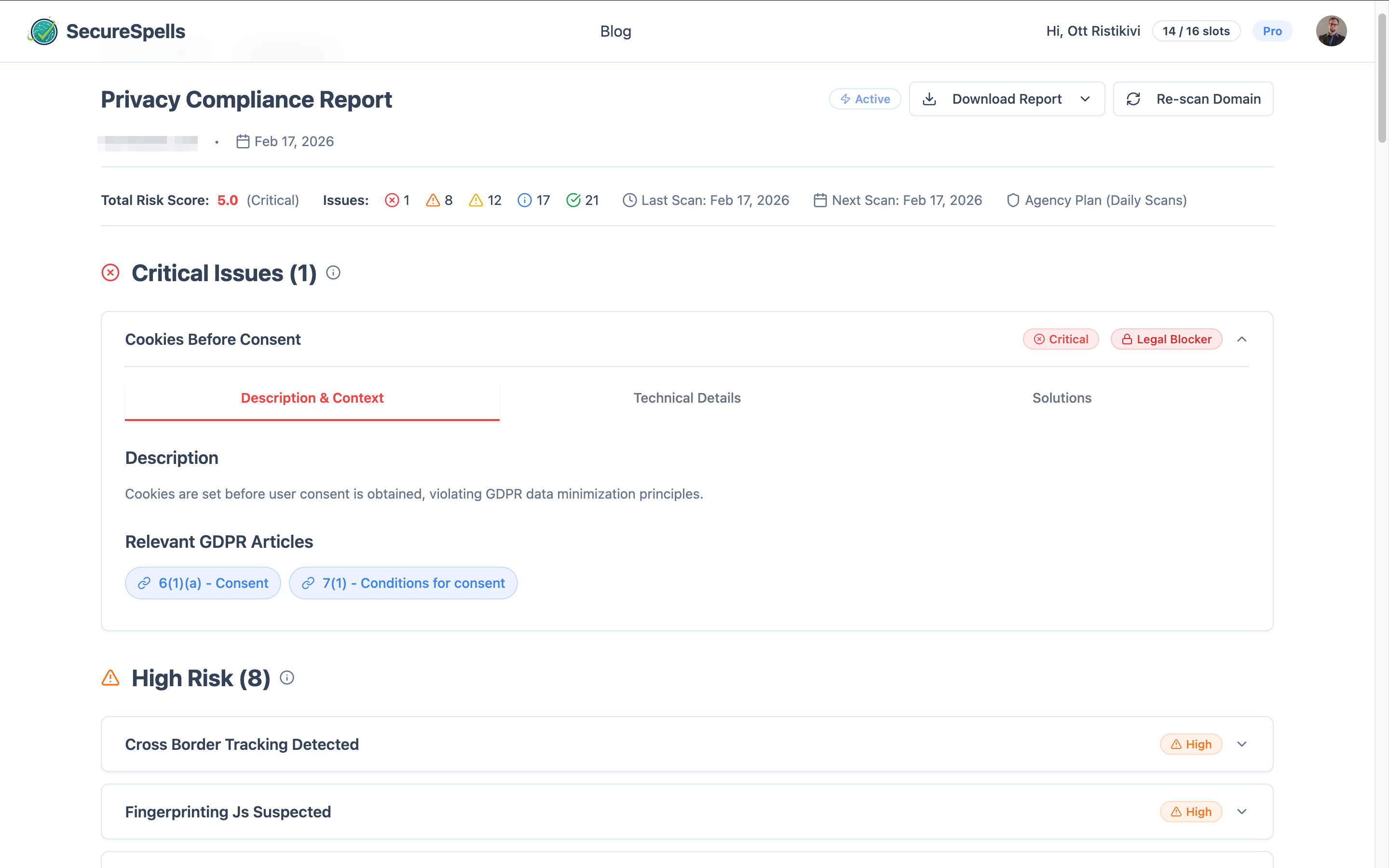The width and height of the screenshot is (1389, 868).
Task: Click info icon beside High Risk heading
Action: (287, 678)
